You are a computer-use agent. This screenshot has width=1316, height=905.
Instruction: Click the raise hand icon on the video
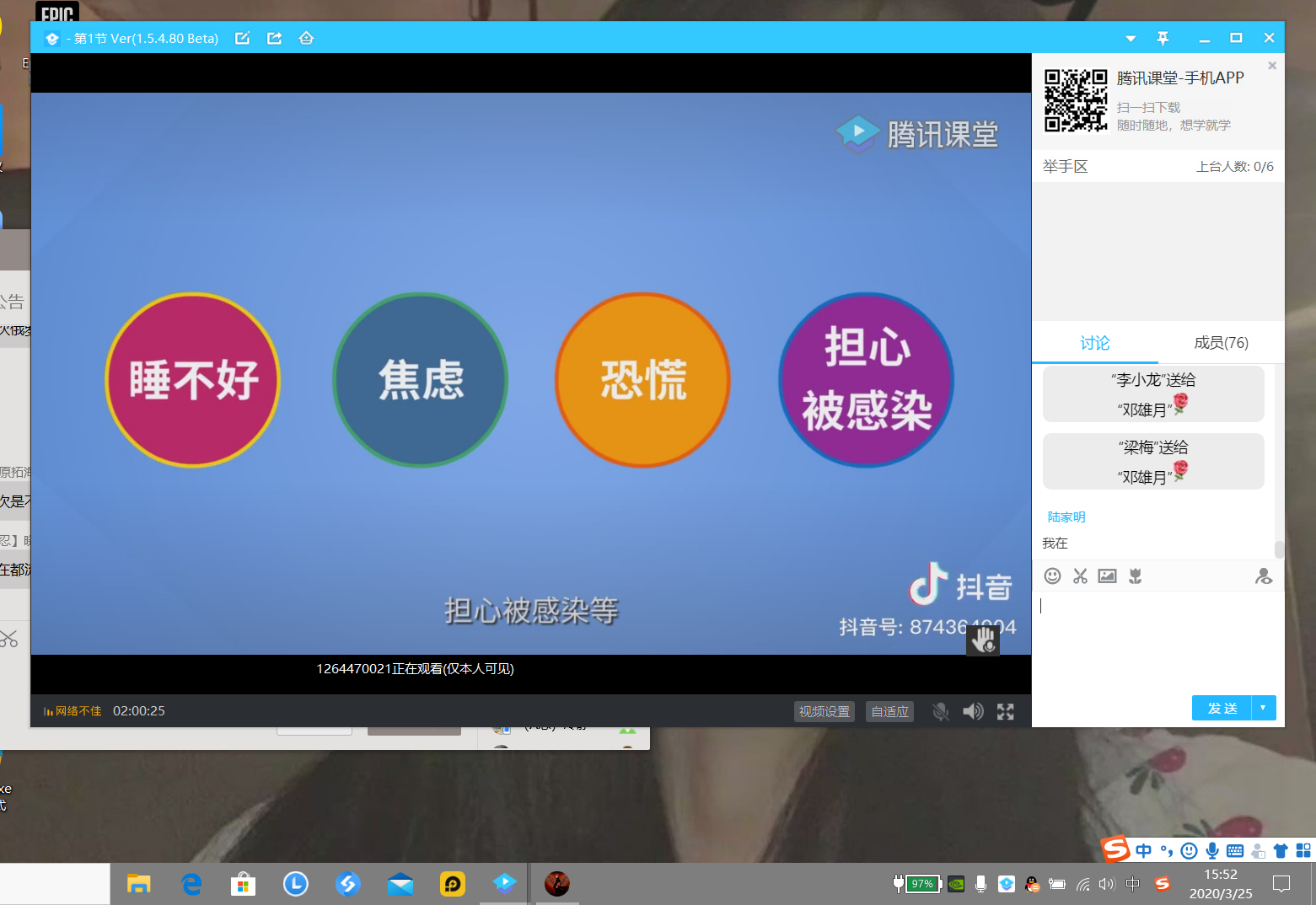pos(983,641)
